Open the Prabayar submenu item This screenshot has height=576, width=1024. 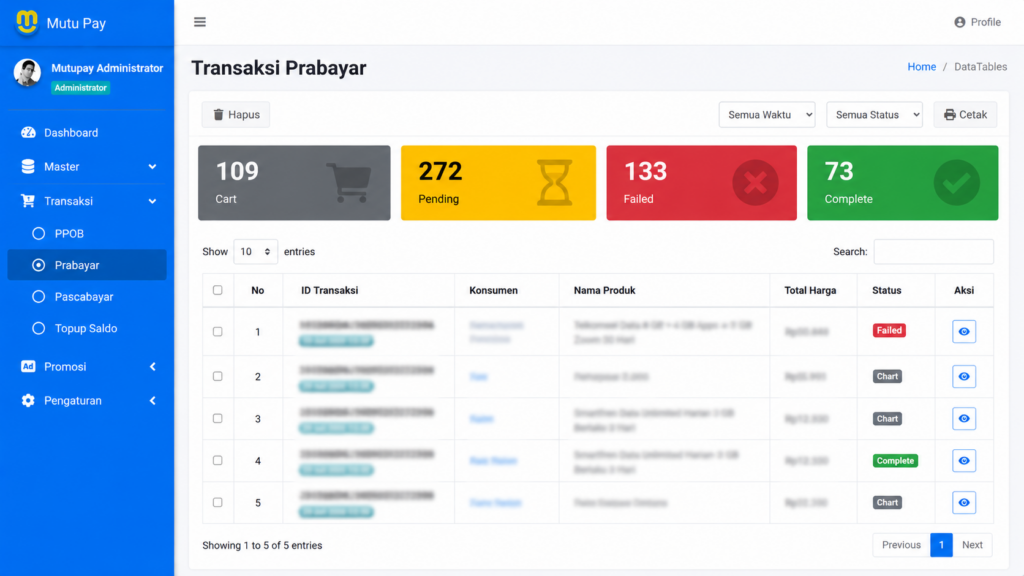pyautogui.click(x=87, y=265)
